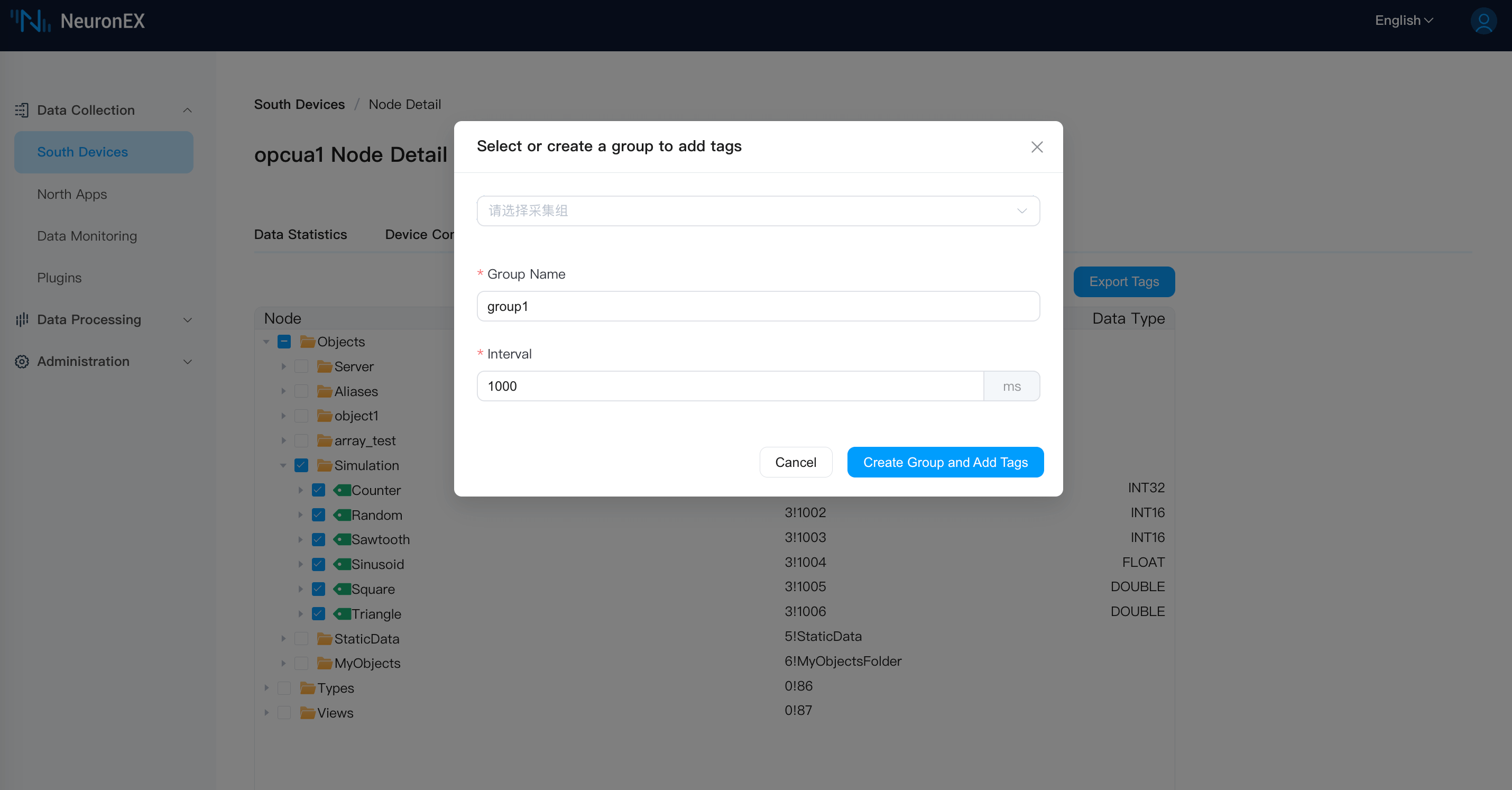The image size is (1512, 790).
Task: Open North Apps menu item
Action: [x=71, y=194]
